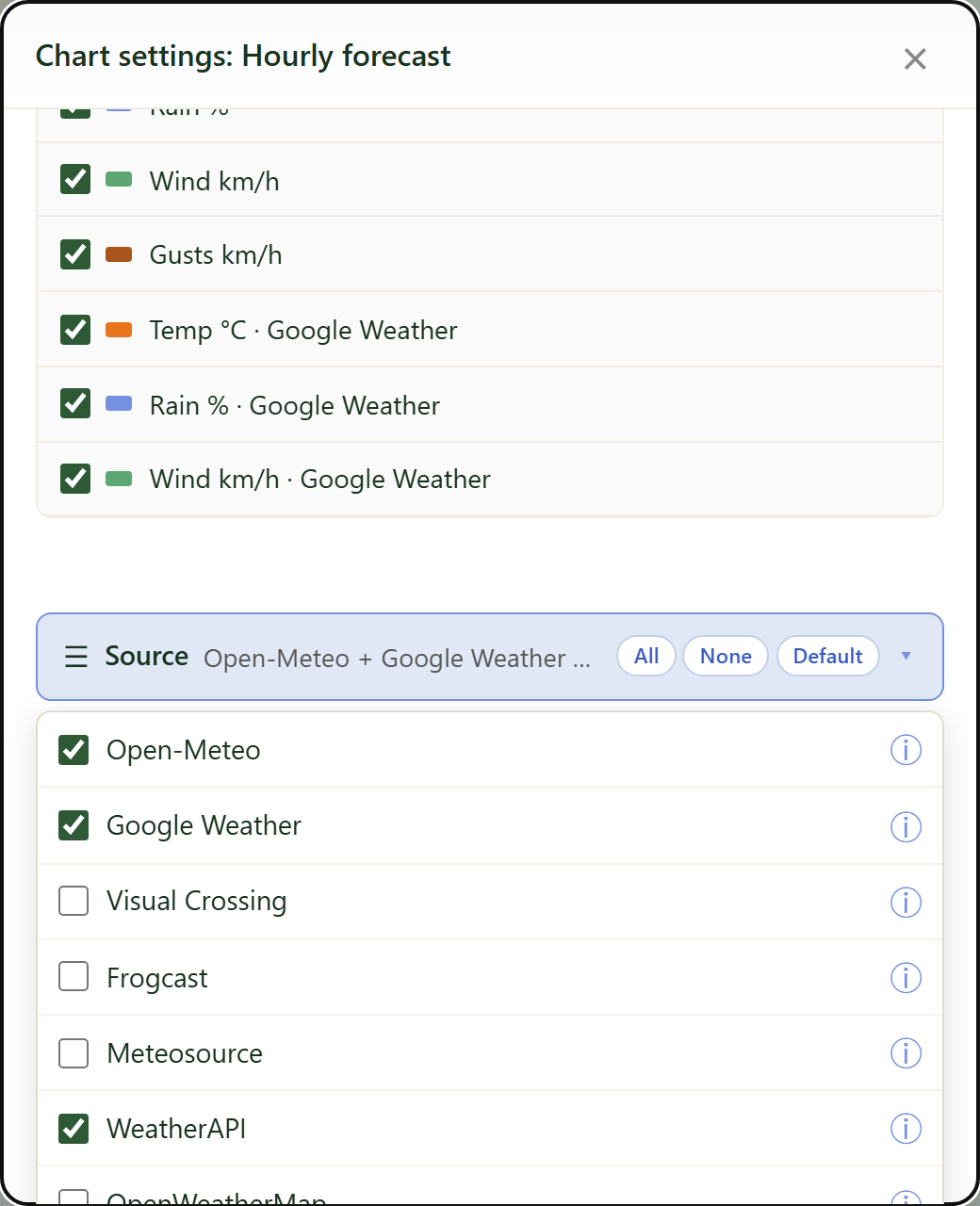Click the 'Wind km/h' label
Image resolution: width=980 pixels, height=1206 pixels.
coord(215,181)
